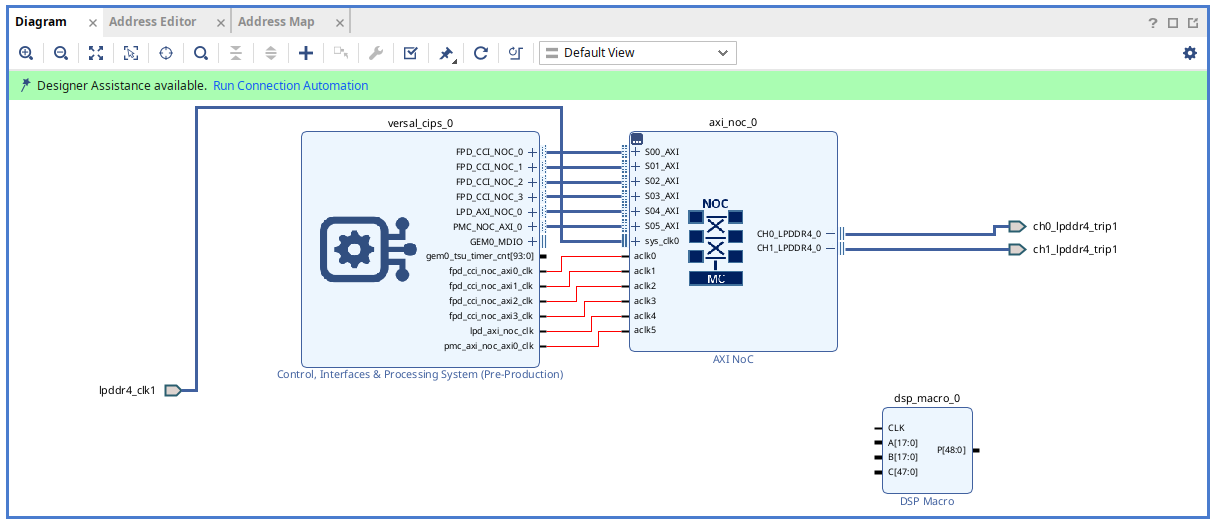Screen dimensions: 1213x524
Task: Click the optimize routing icon
Action: 516,53
